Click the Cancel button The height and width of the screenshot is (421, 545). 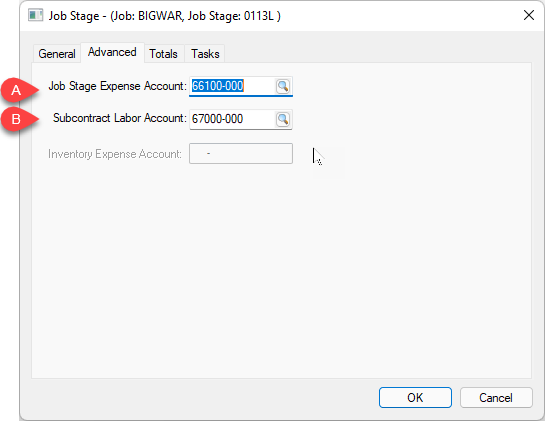[496, 397]
